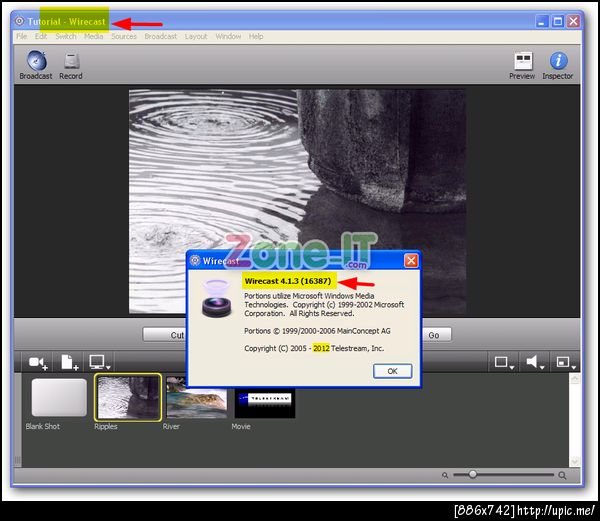Viewport: 600px width, 521px height.
Task: Click the Go button
Action: click(436, 335)
